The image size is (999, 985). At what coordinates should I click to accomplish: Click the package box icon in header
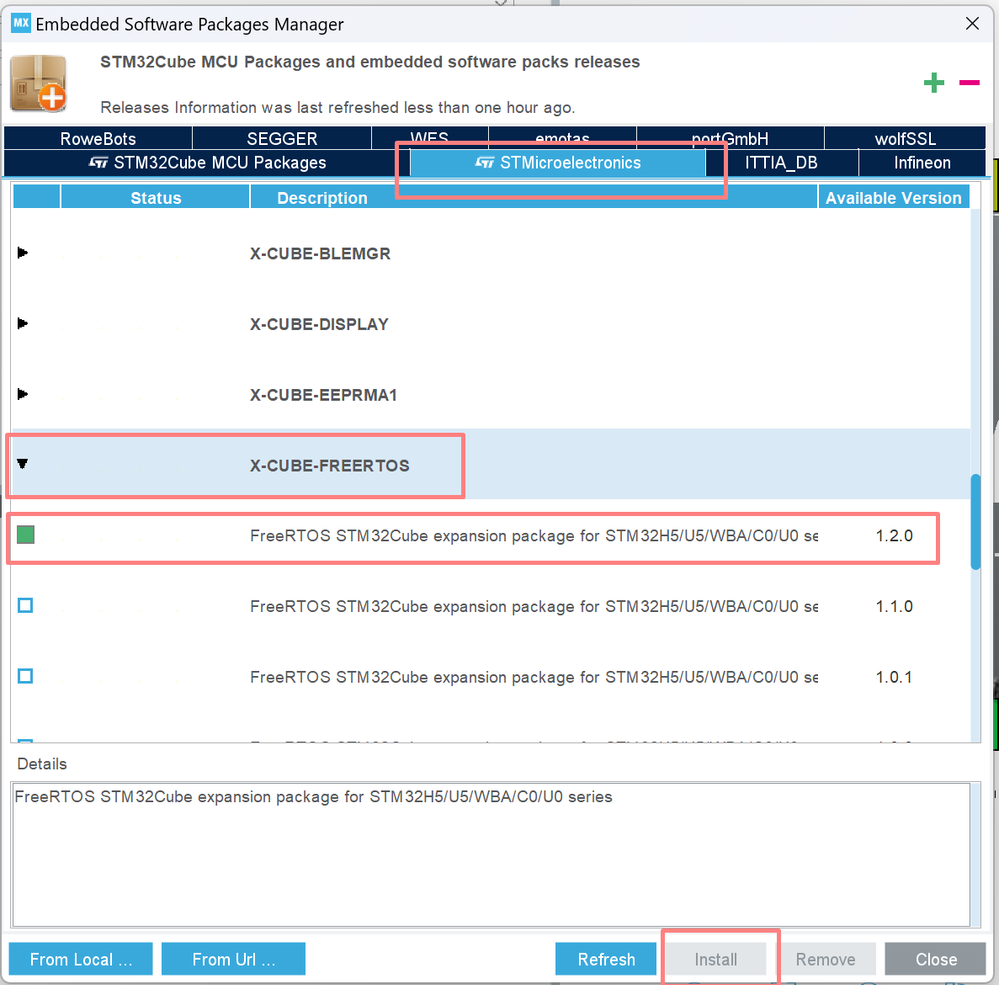point(38,83)
